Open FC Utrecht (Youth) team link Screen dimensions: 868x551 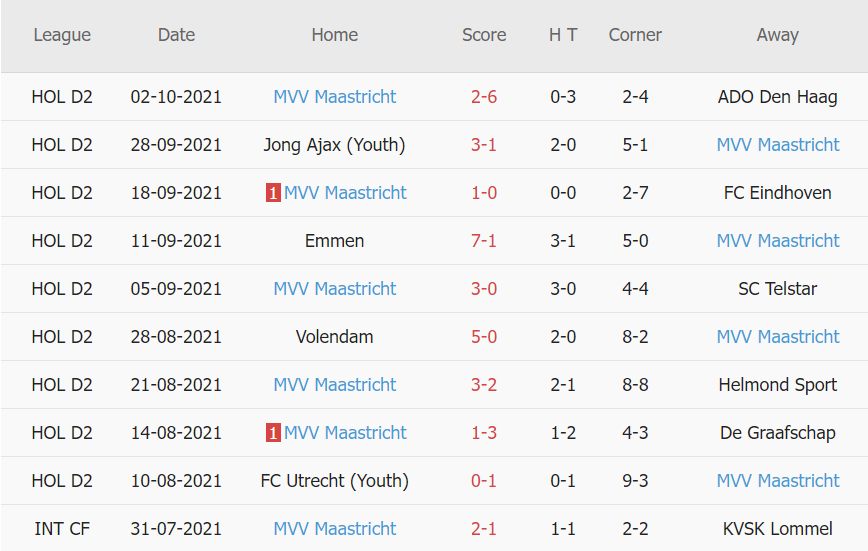coord(335,481)
